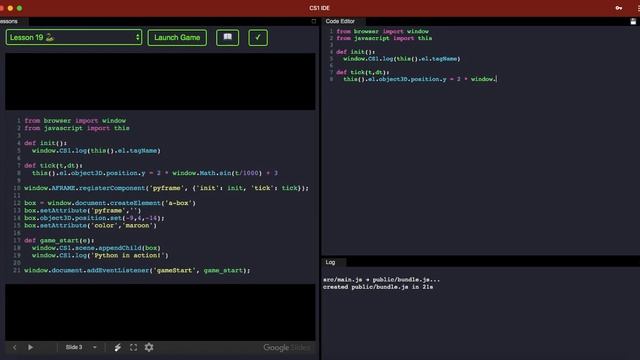Image resolution: width=640 pixels, height=360 pixels.
Task: Click the yellow minimize window button
Action: 10,8
